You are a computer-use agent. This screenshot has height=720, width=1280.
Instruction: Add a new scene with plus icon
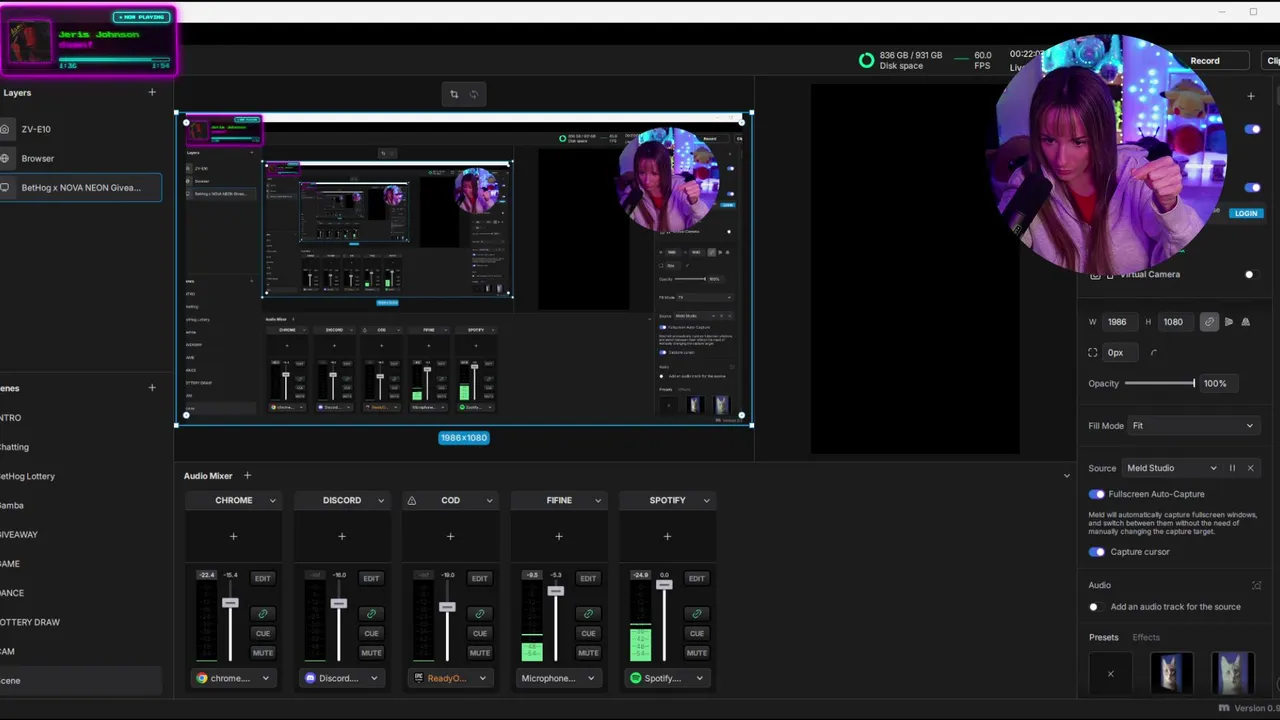click(x=152, y=388)
